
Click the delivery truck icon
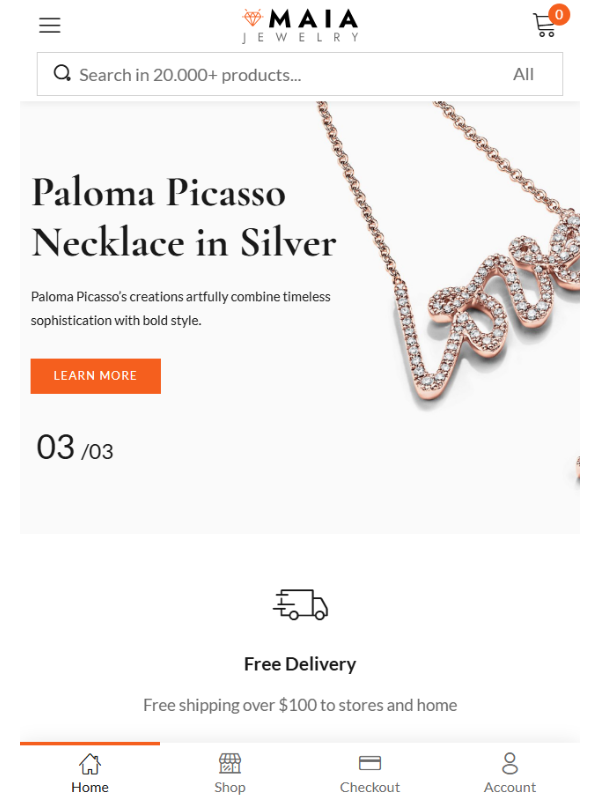[300, 605]
